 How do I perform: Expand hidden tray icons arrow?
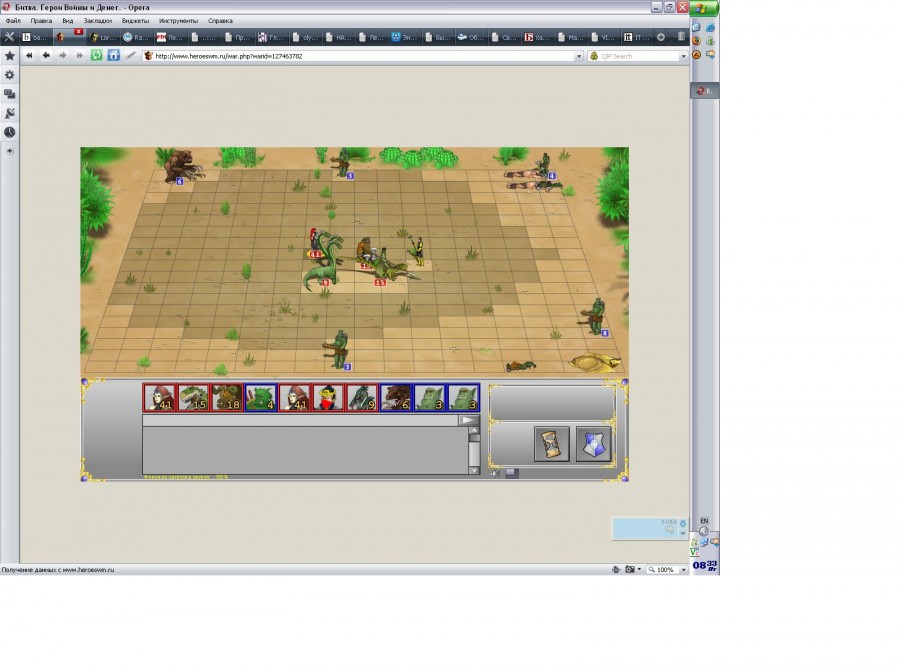click(x=704, y=532)
